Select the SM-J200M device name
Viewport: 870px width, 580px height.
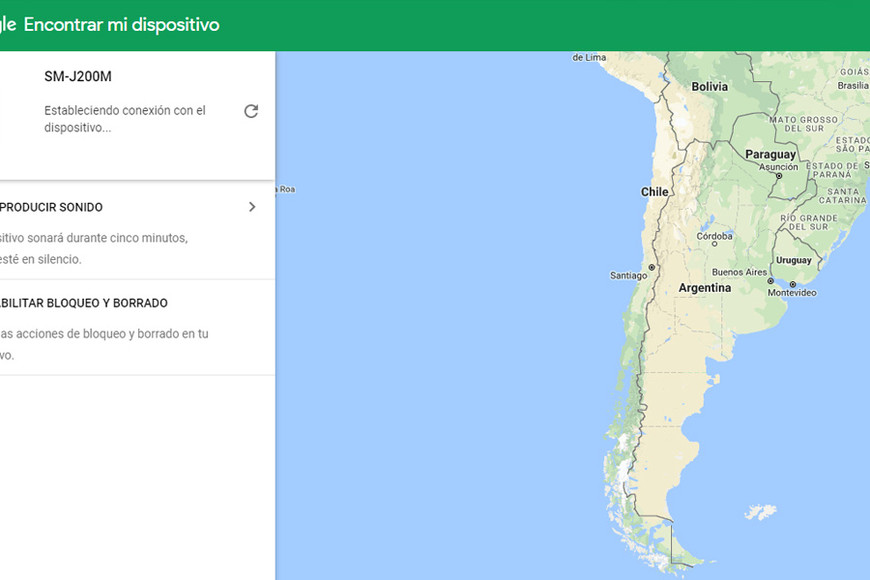pyautogui.click(x=84, y=77)
